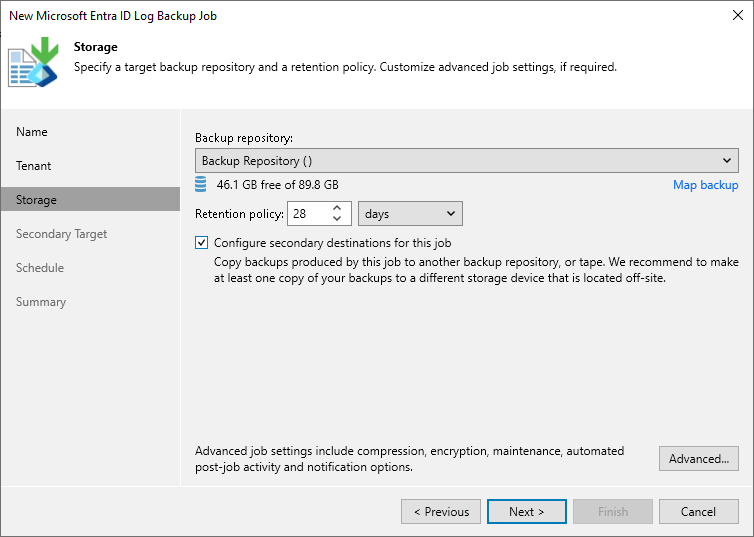This screenshot has height=537, width=754.
Task: Click the repository storage disk icon
Action: (x=201, y=184)
